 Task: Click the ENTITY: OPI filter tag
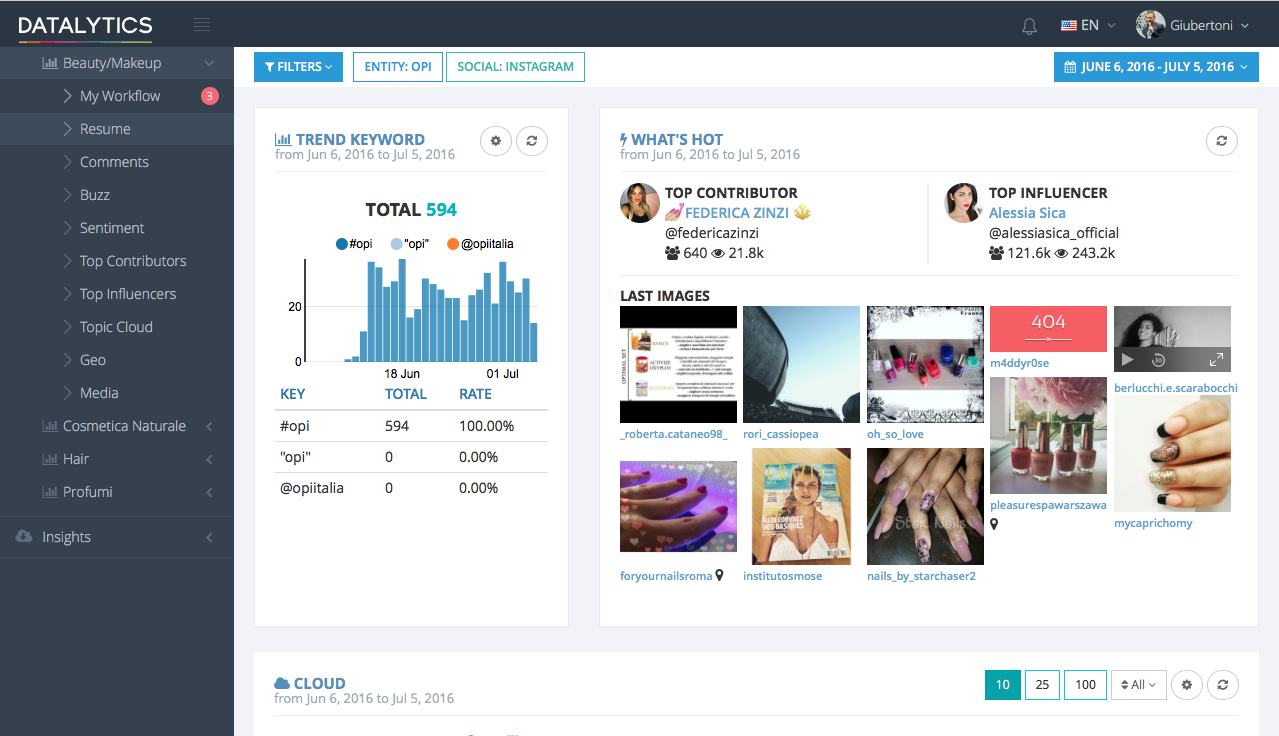coord(398,67)
